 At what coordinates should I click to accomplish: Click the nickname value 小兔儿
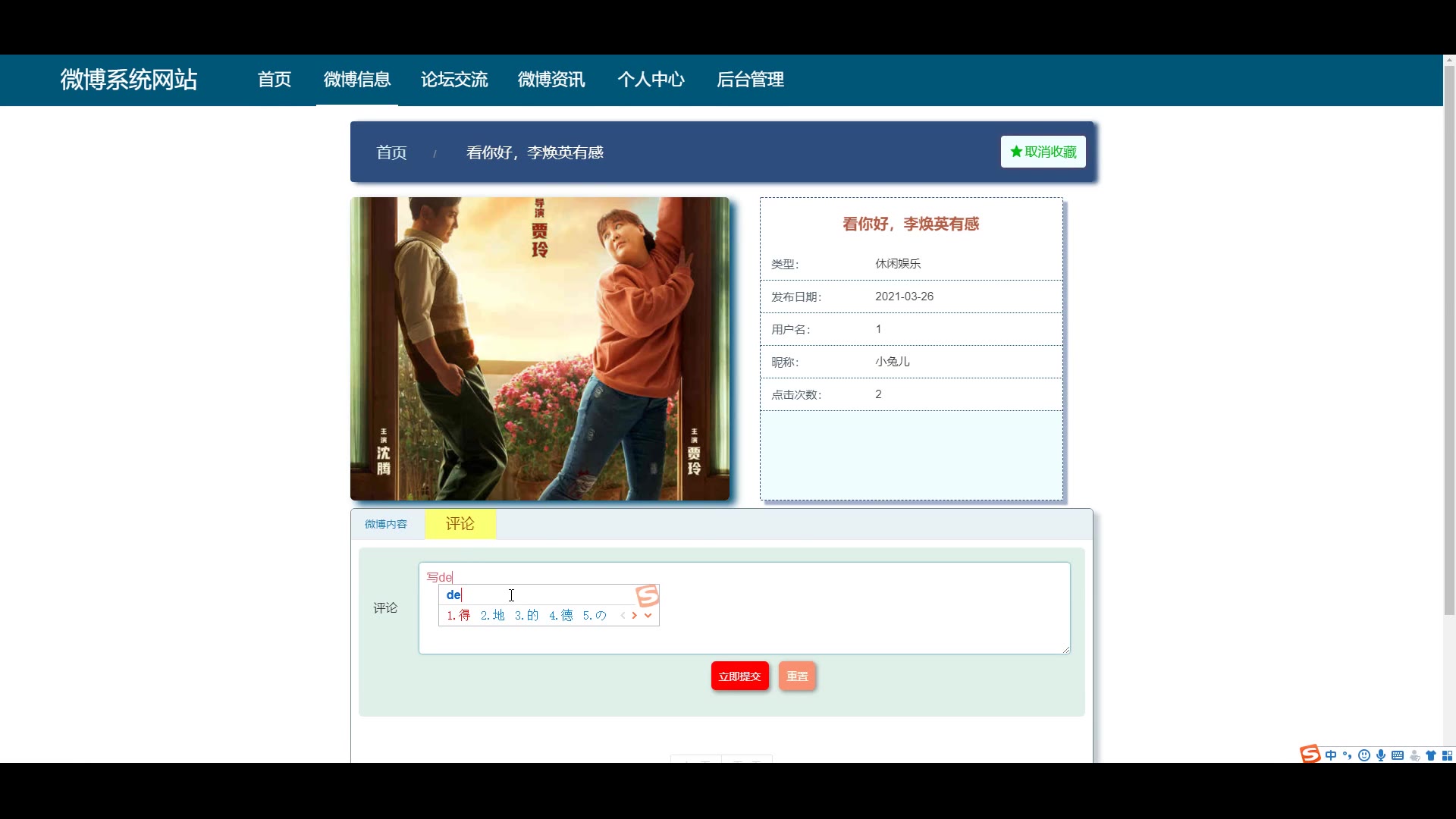point(893,362)
